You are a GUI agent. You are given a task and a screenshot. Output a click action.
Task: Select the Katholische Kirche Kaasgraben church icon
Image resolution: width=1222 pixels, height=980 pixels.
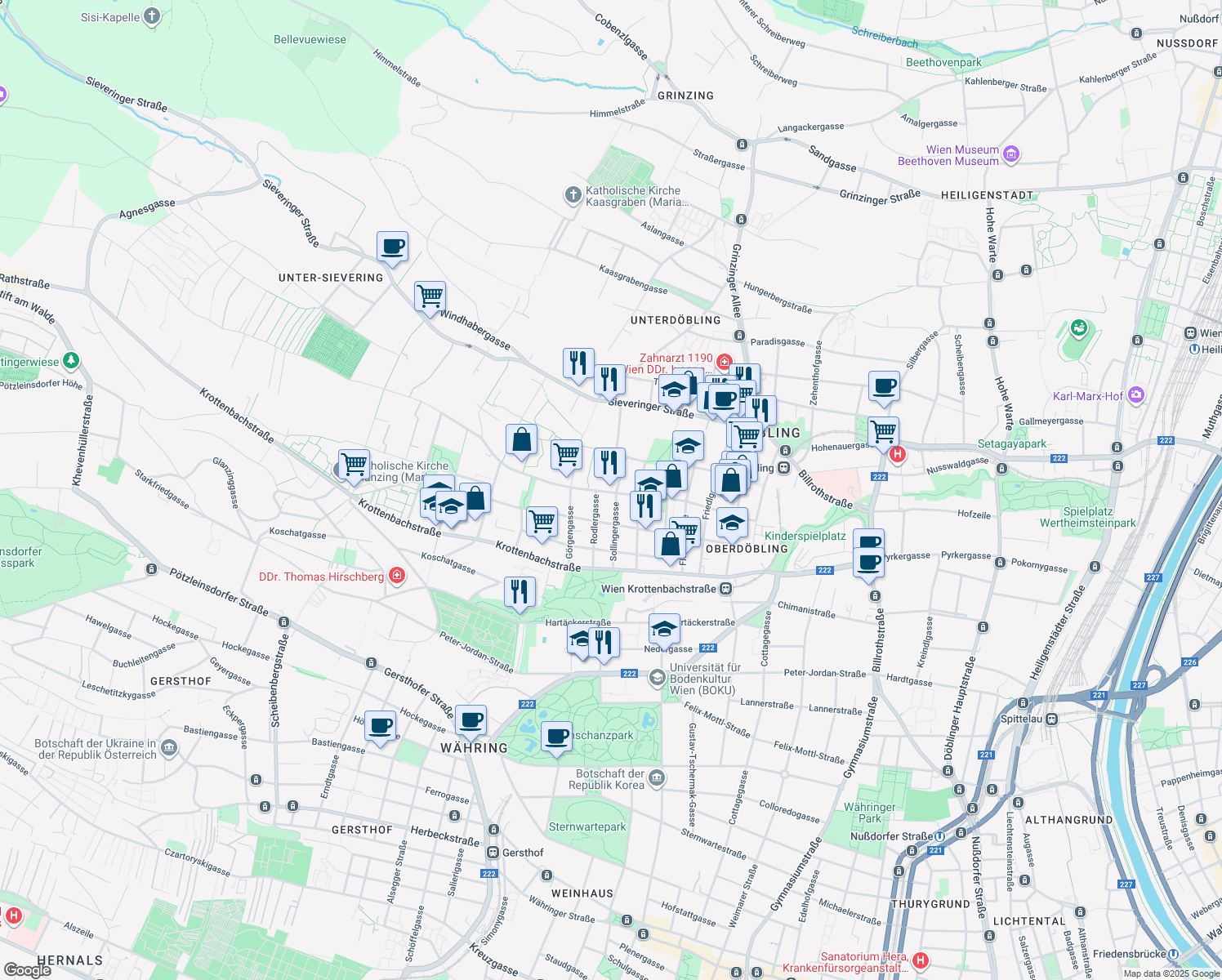573,195
